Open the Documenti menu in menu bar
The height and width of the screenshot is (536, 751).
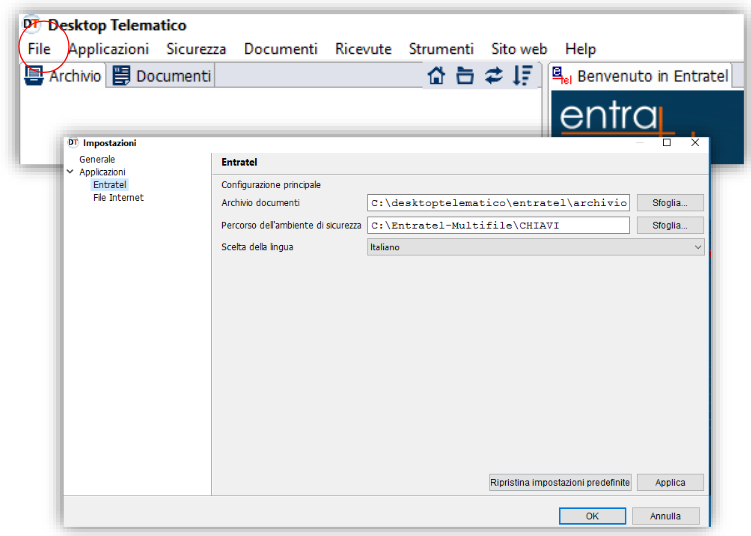pos(281,49)
